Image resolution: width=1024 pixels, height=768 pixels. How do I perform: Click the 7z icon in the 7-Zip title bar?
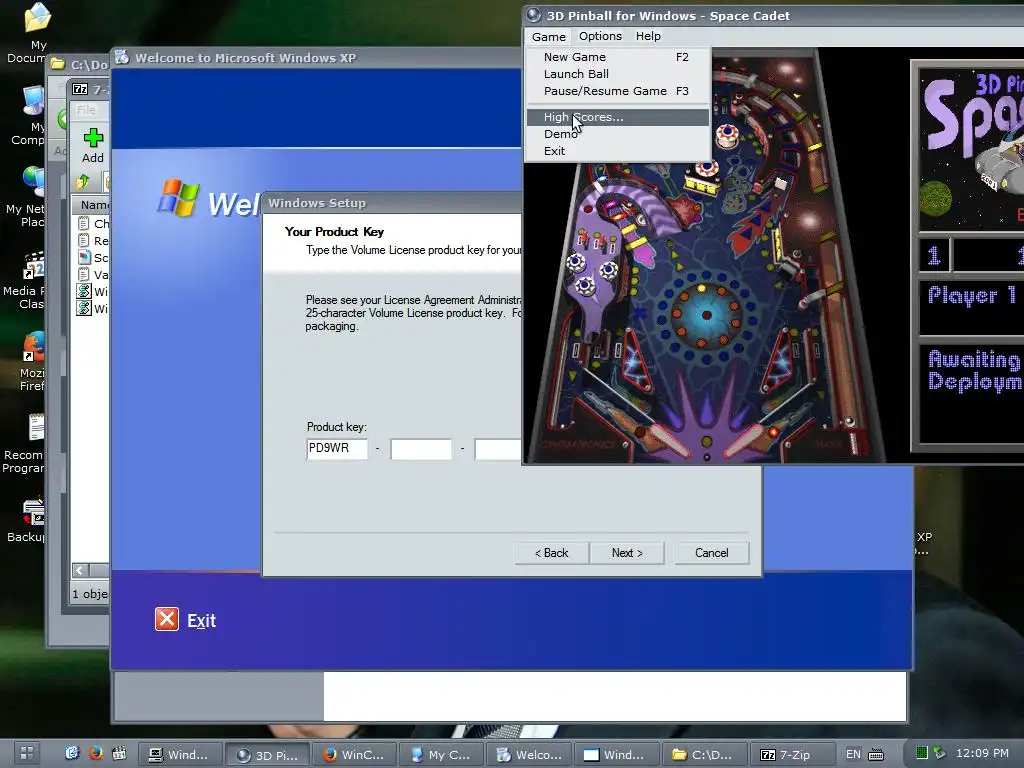[80, 89]
